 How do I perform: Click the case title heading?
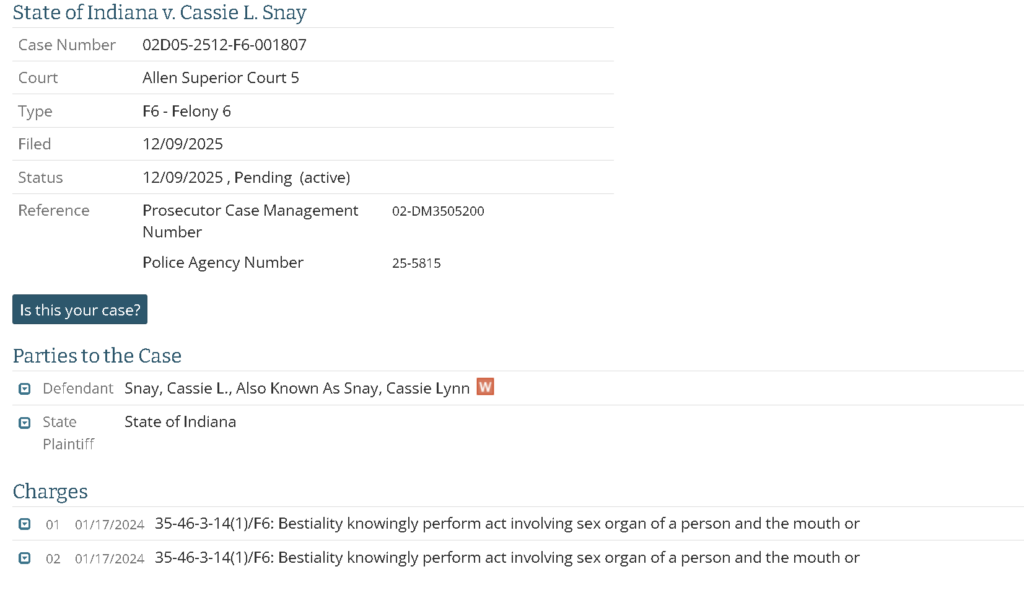click(x=160, y=13)
